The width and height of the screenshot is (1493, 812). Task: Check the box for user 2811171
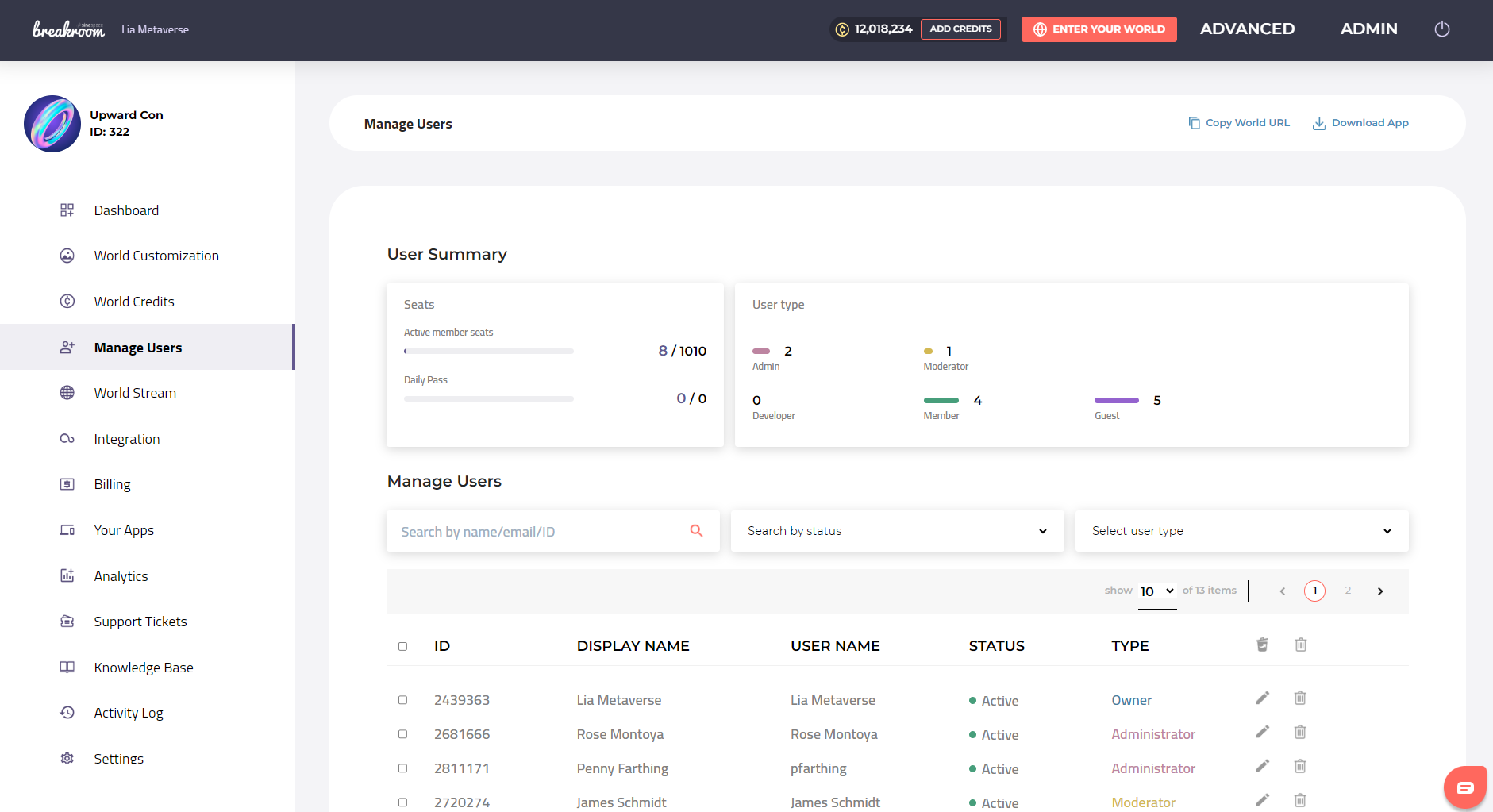coord(403,768)
